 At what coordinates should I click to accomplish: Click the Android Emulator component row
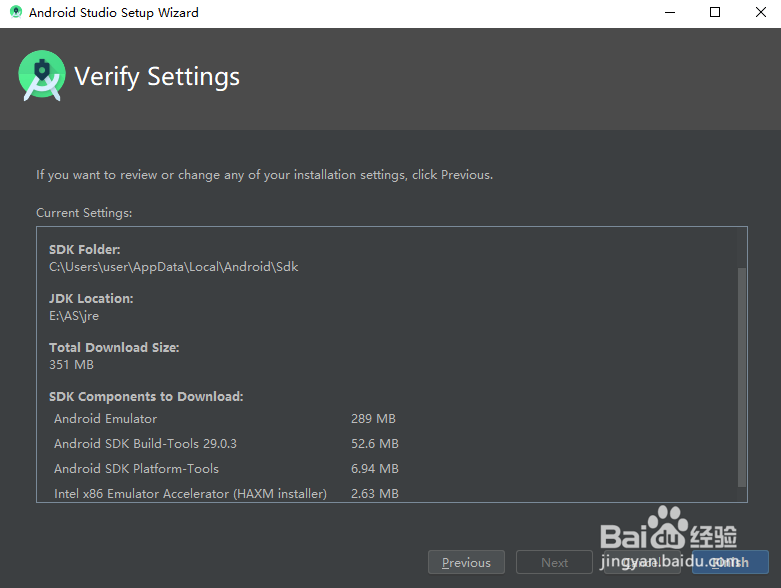point(225,419)
